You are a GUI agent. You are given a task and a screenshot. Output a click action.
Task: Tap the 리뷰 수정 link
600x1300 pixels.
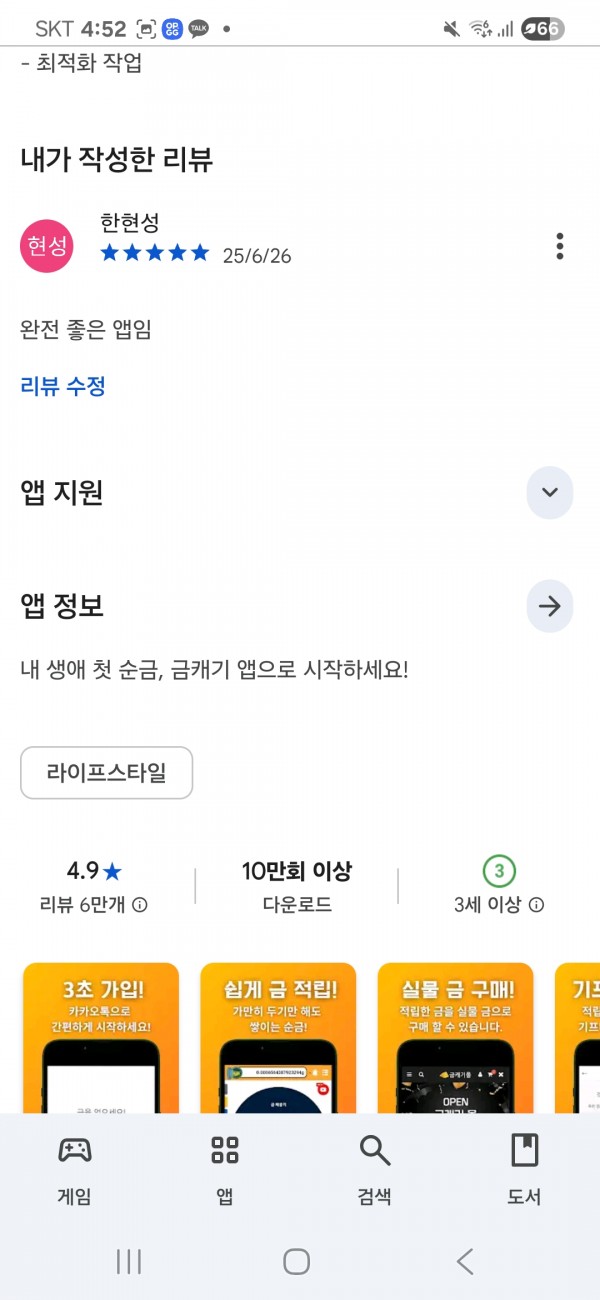click(63, 386)
